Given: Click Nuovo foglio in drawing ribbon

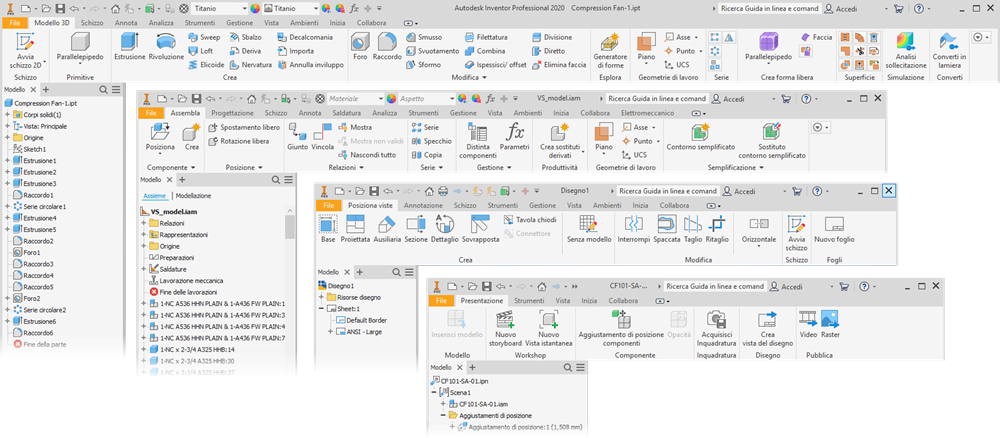Looking at the screenshot, I should [834, 228].
